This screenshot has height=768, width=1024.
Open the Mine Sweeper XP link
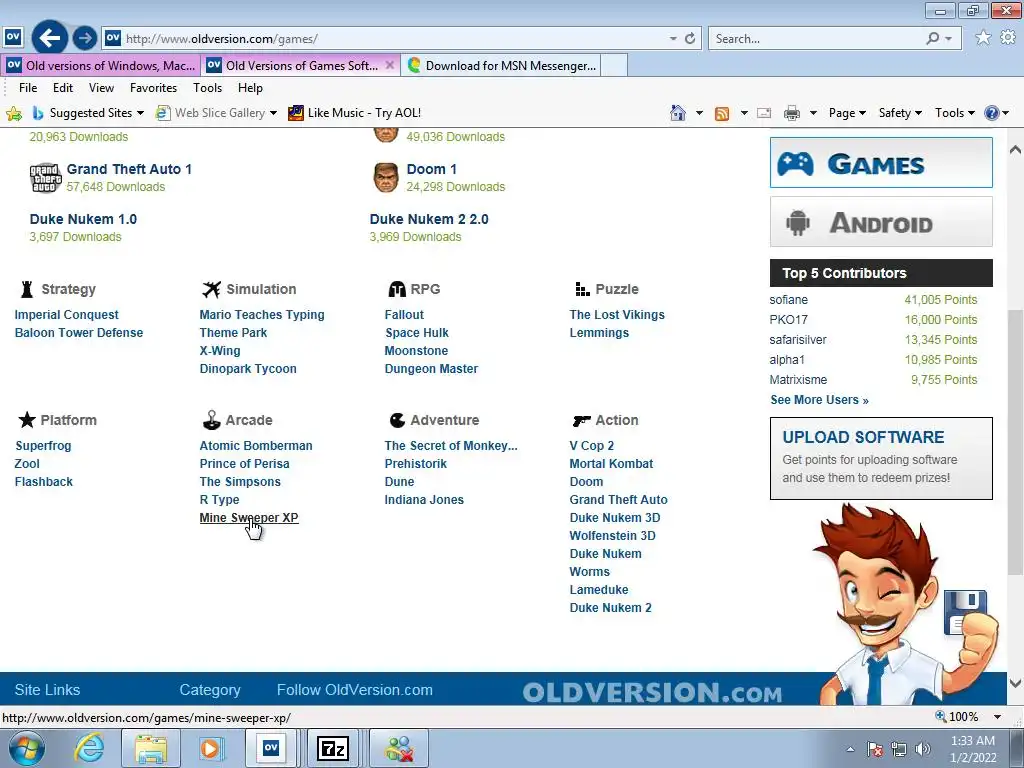pyautogui.click(x=249, y=518)
